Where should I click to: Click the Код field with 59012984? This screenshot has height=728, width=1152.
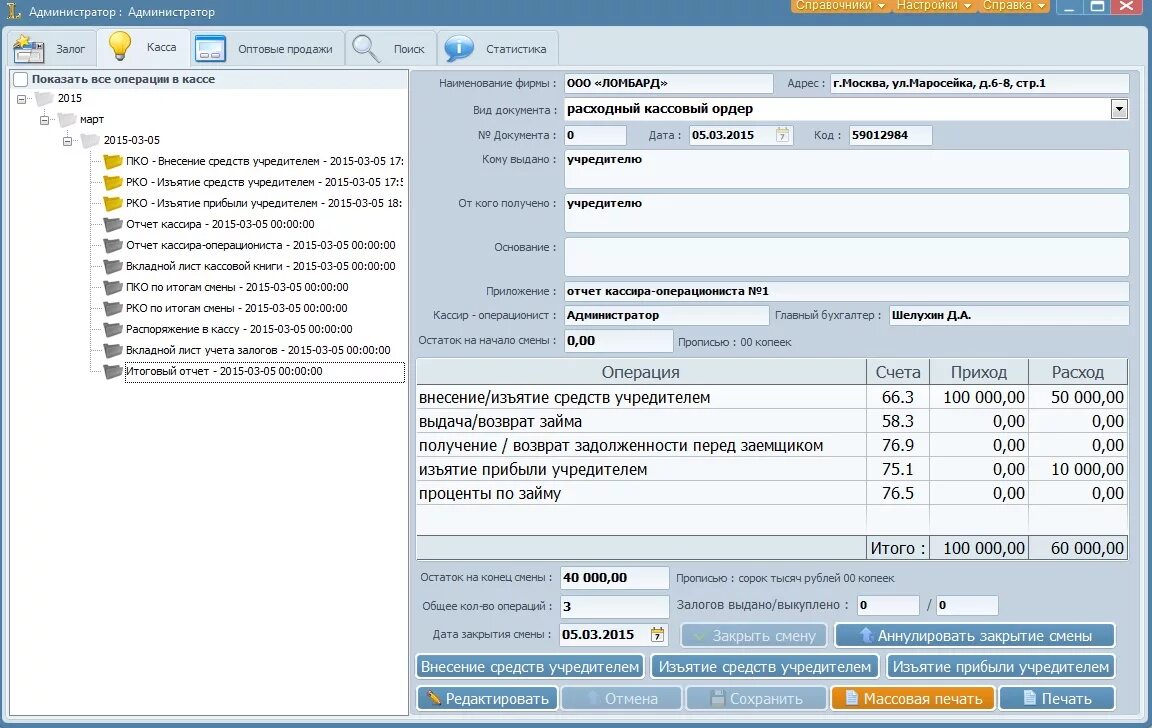point(890,135)
